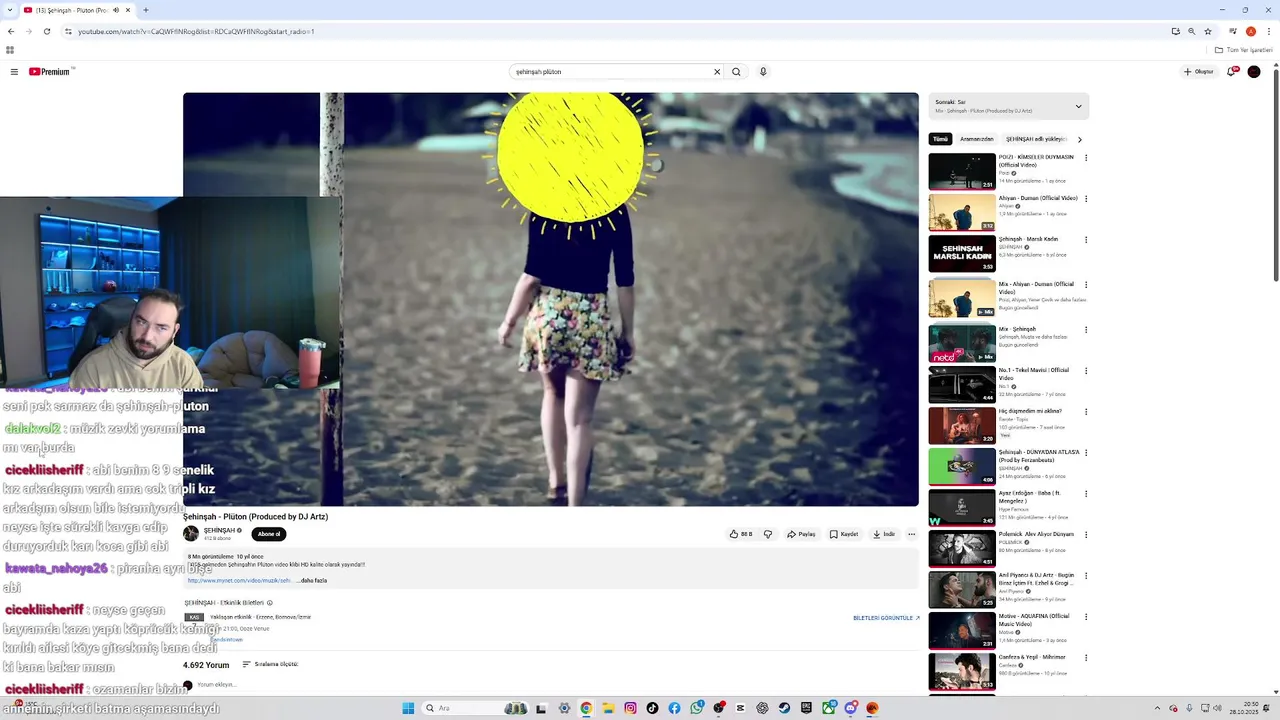
Task: Start voice search with microphone icon
Action: [763, 72]
